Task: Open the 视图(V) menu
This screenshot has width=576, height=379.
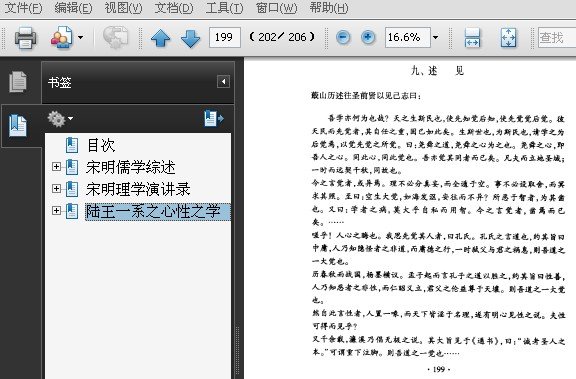Action: click(x=123, y=8)
